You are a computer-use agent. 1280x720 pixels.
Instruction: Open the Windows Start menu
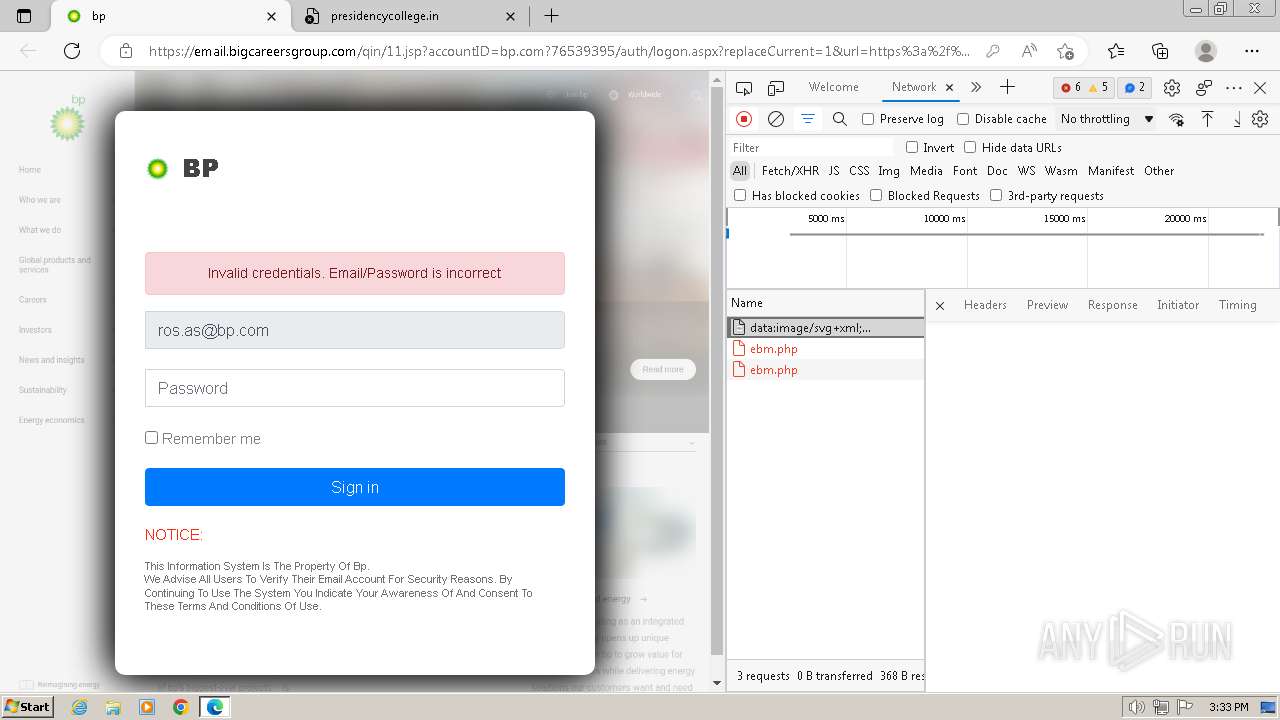pos(28,707)
